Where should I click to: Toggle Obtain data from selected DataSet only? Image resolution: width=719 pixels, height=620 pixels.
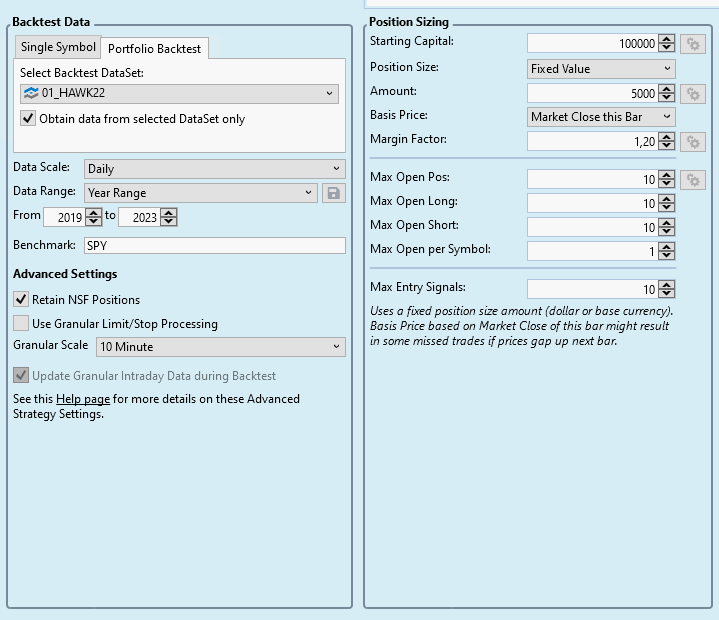click(x=28, y=118)
